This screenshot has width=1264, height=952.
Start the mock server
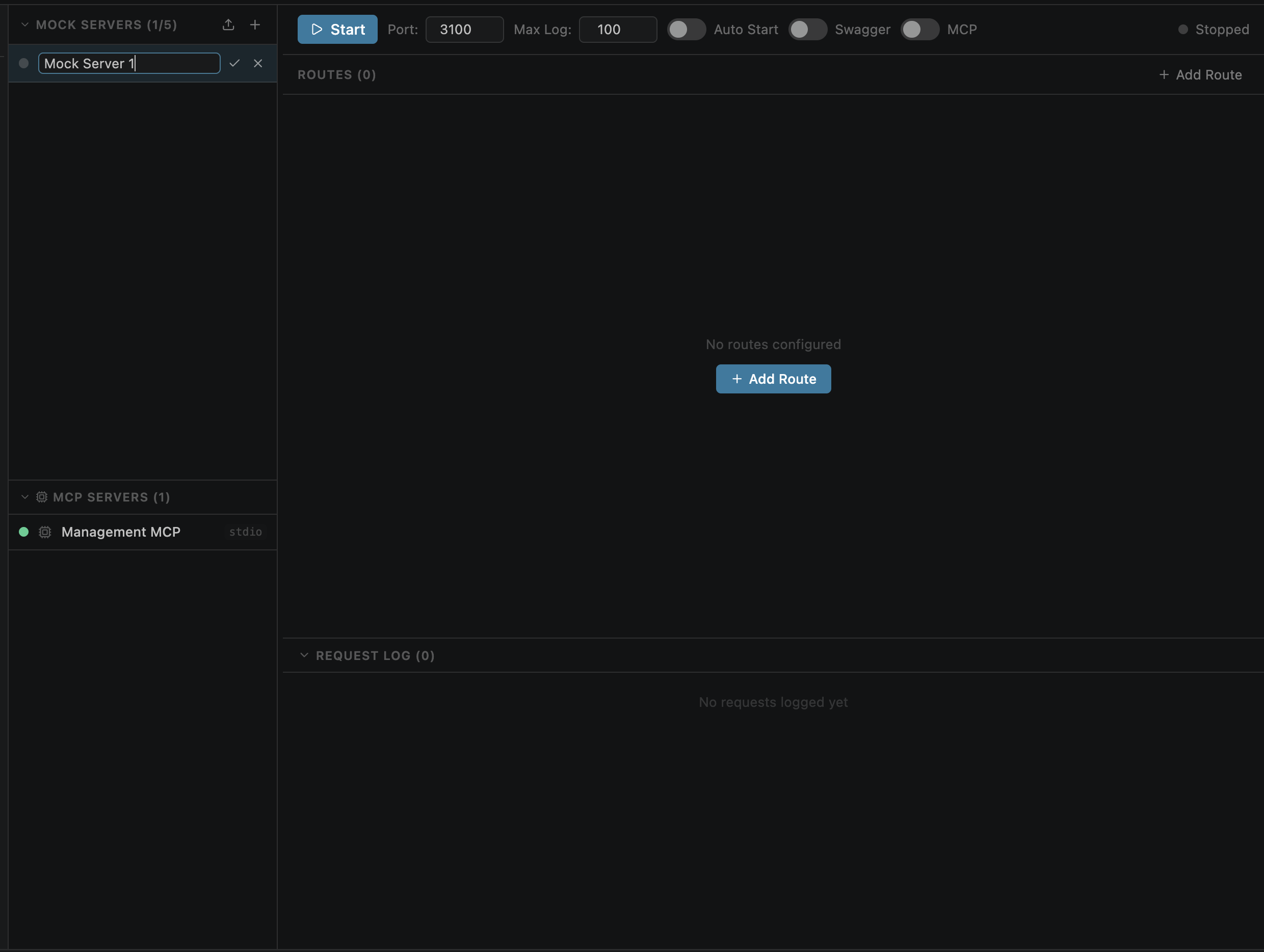[x=337, y=29]
